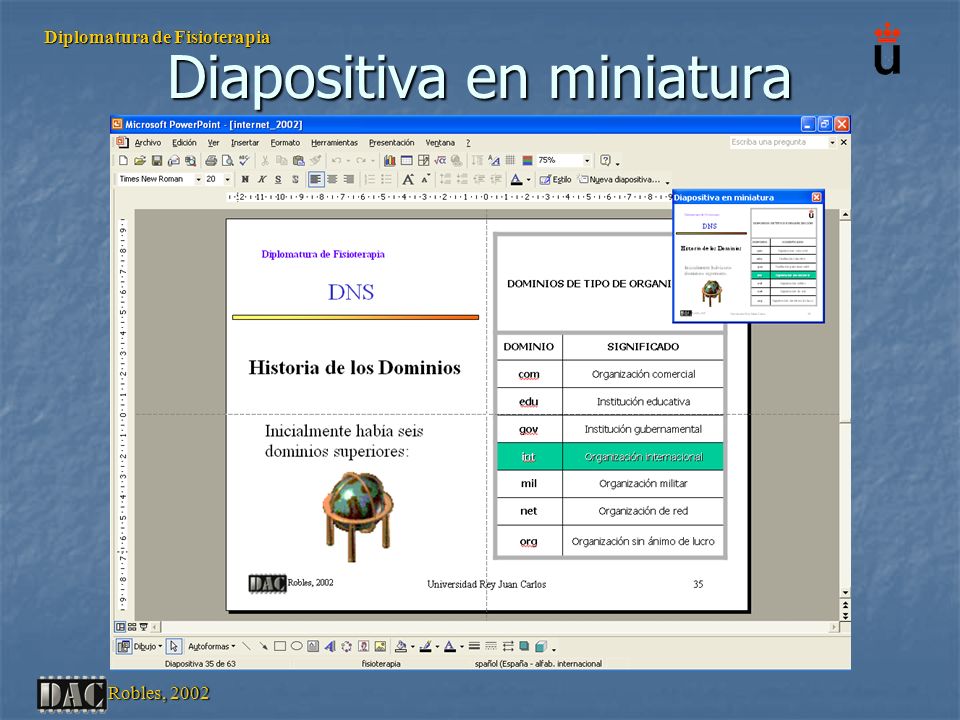Expand the line color arrow in drawing toolbar

[437, 646]
